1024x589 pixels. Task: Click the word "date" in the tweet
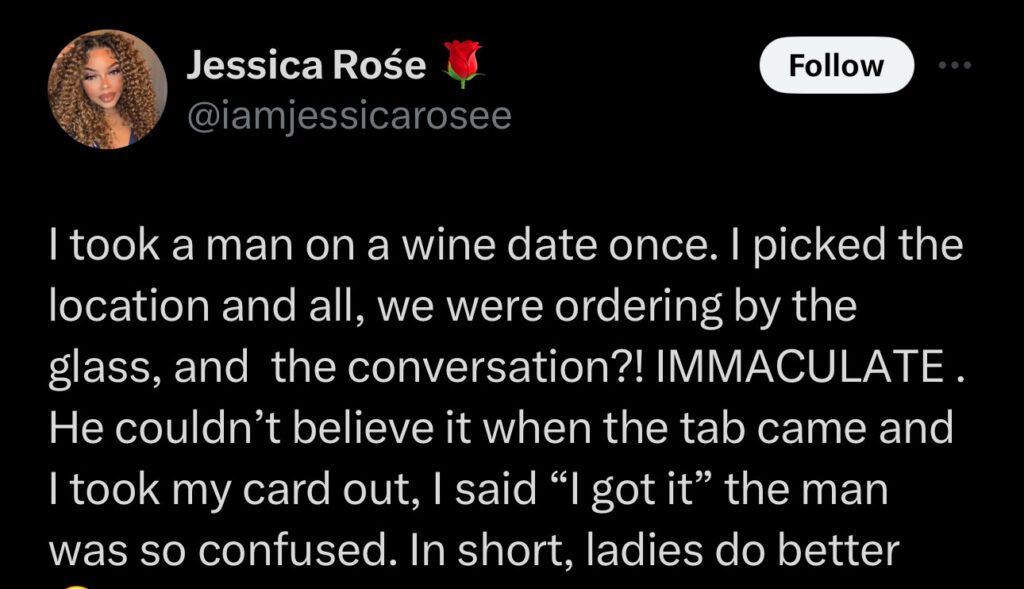(556, 248)
